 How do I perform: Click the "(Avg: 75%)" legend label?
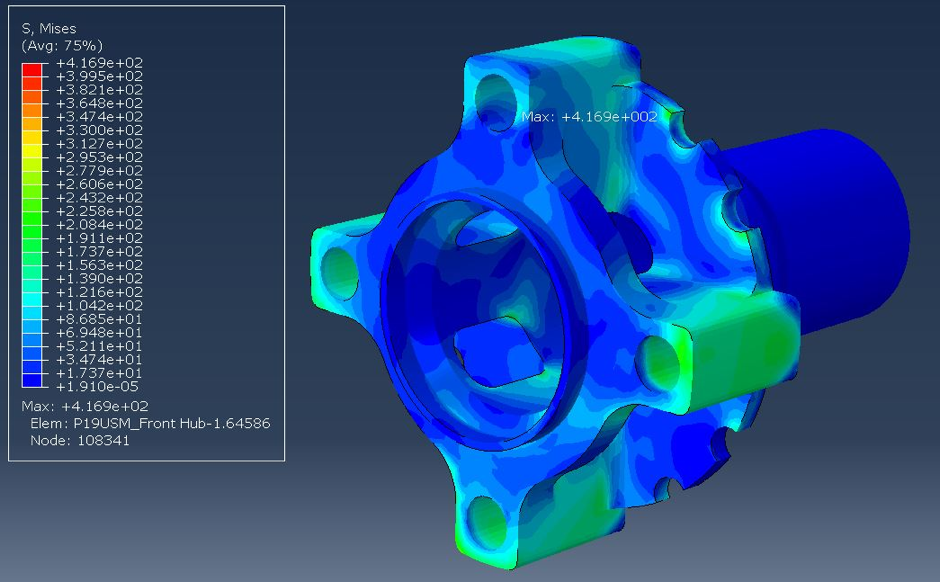pyautogui.click(x=62, y=46)
